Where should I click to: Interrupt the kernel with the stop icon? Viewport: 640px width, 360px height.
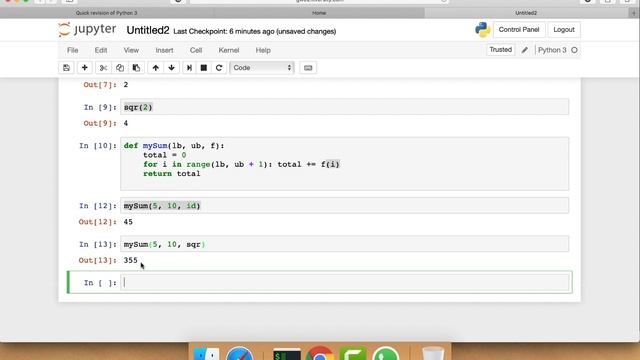(204, 68)
